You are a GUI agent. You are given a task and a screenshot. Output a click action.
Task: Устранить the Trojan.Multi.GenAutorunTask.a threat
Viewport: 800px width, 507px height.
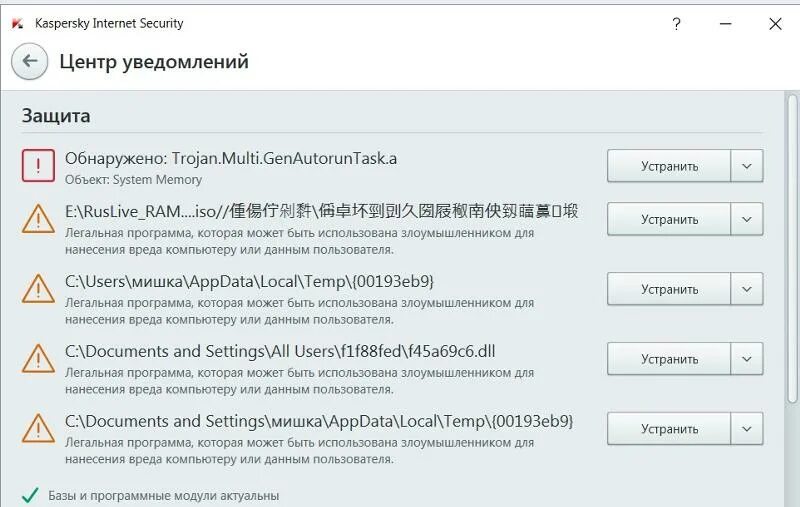(669, 166)
